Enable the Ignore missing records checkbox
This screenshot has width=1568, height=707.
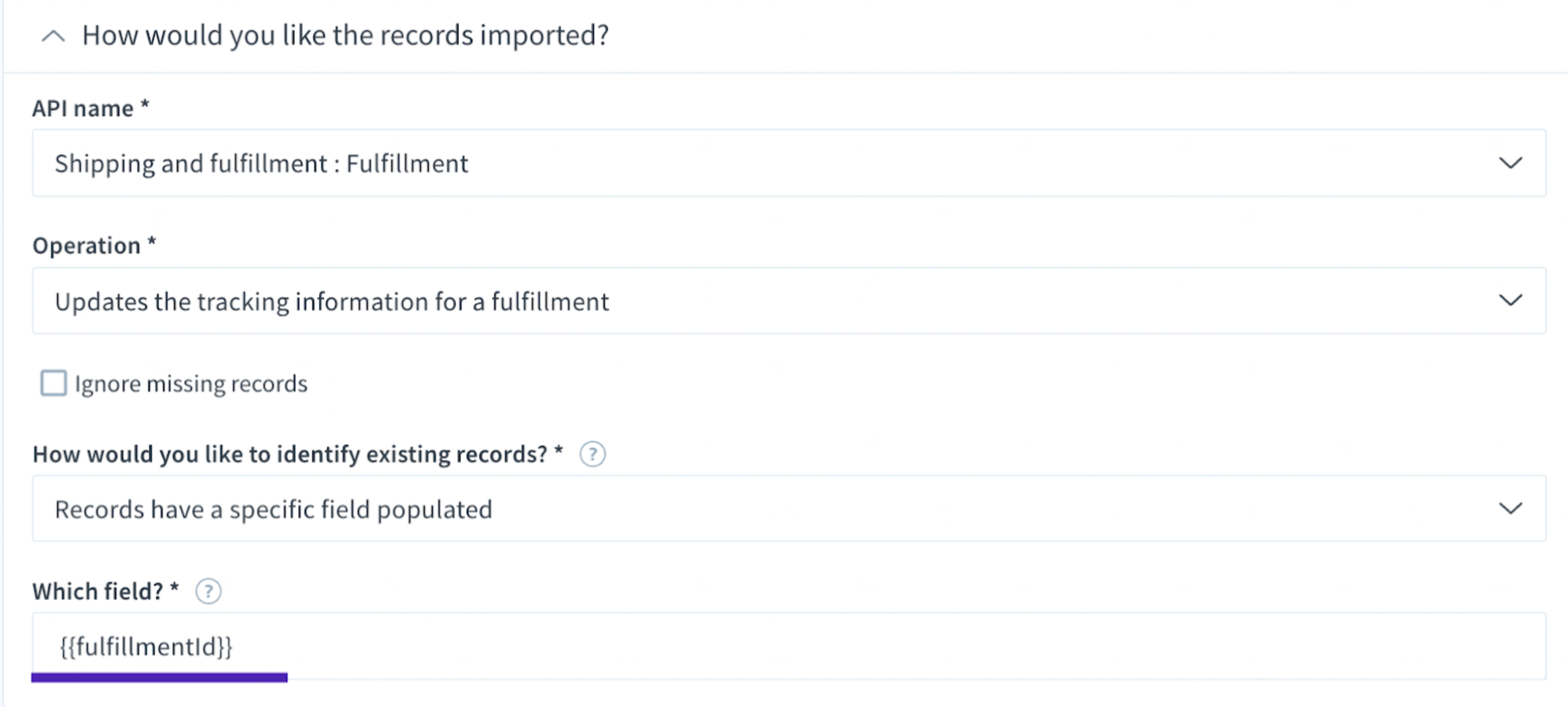54,383
